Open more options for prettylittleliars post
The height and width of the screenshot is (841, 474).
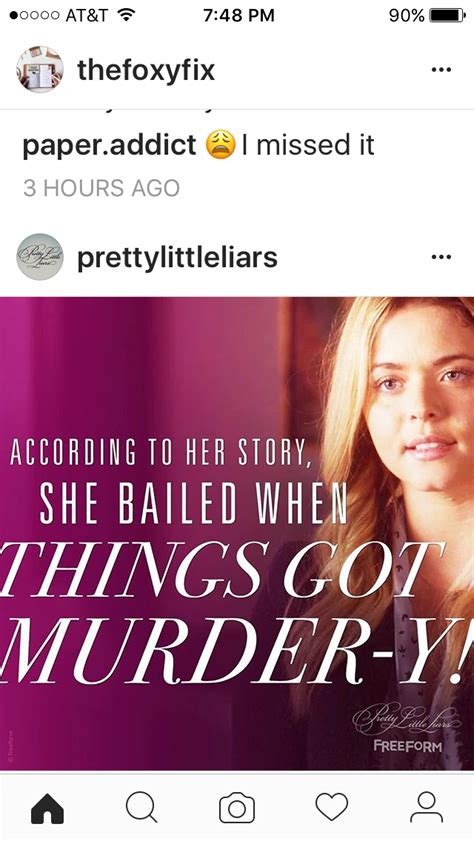(x=441, y=257)
